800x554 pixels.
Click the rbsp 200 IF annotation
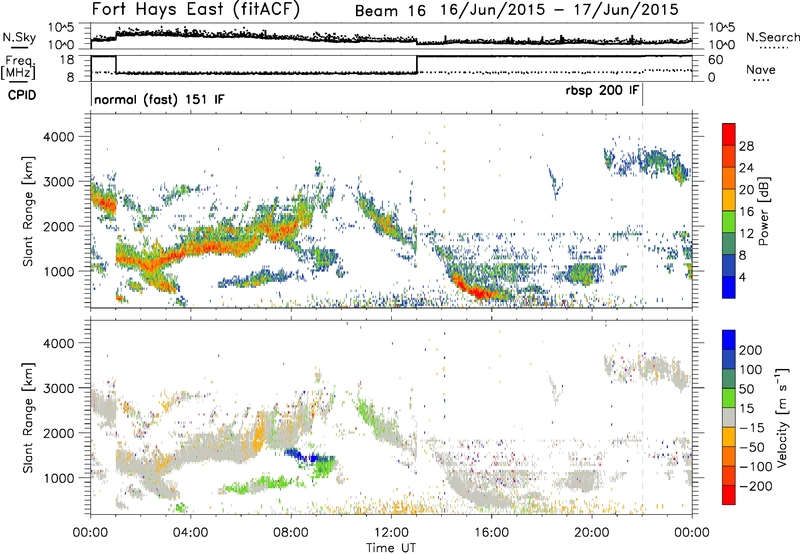click(602, 91)
